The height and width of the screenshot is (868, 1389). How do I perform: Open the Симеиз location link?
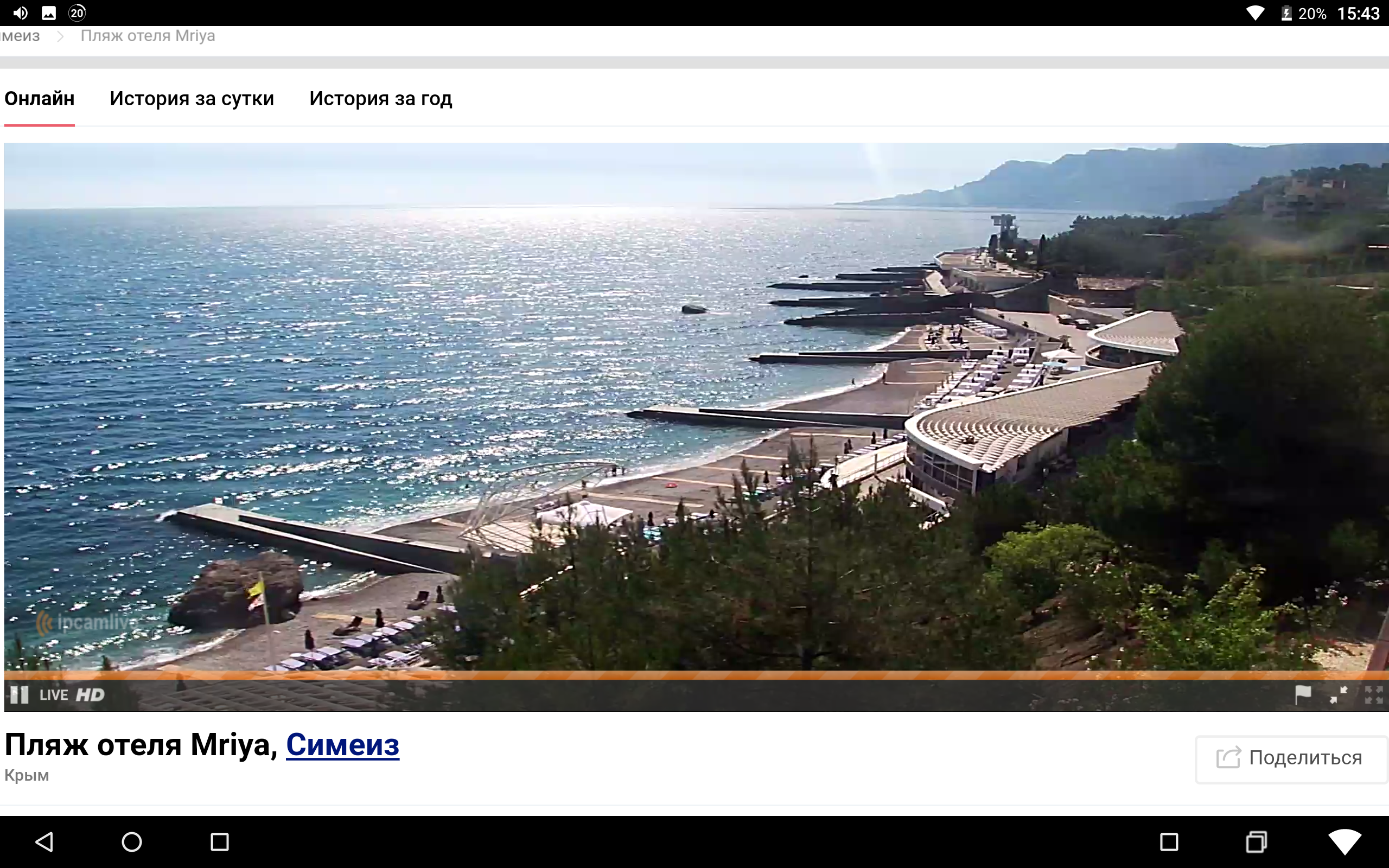tap(342, 745)
